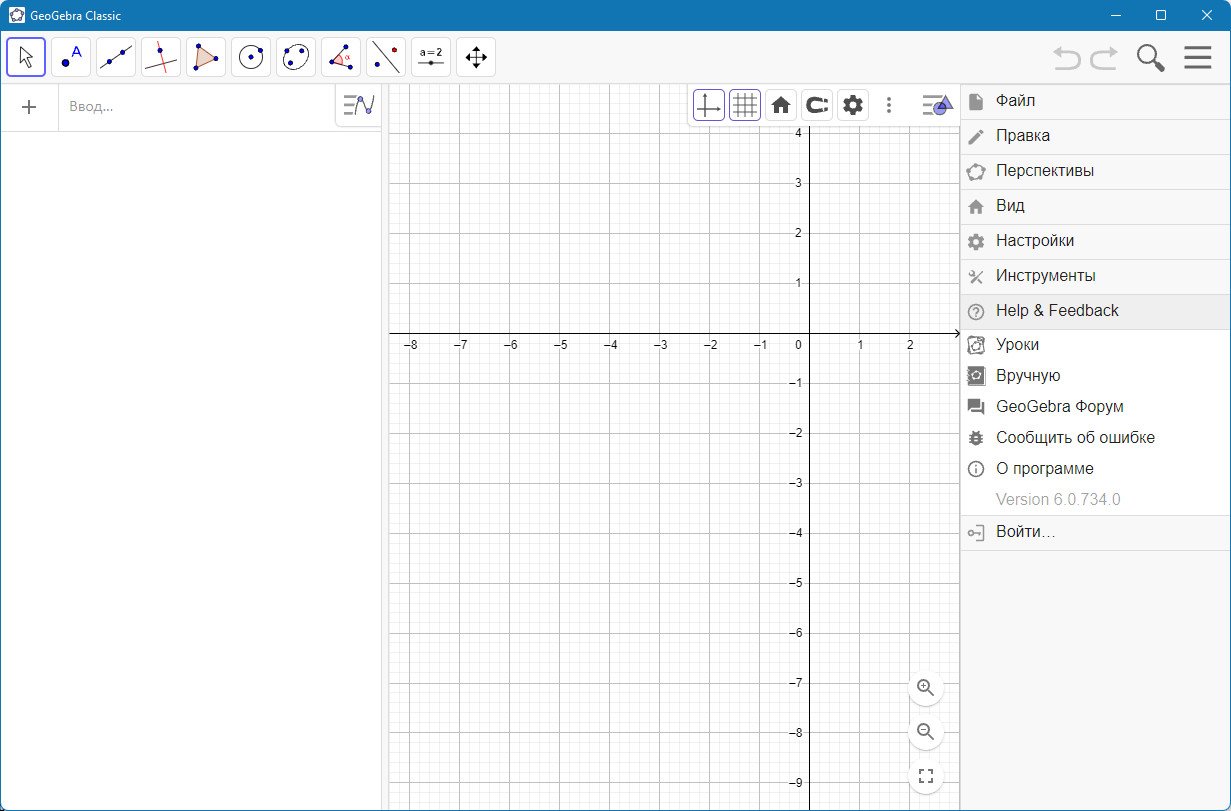Image resolution: width=1231 pixels, height=811 pixels.
Task: Select the Circle with center tool
Action: click(251, 57)
